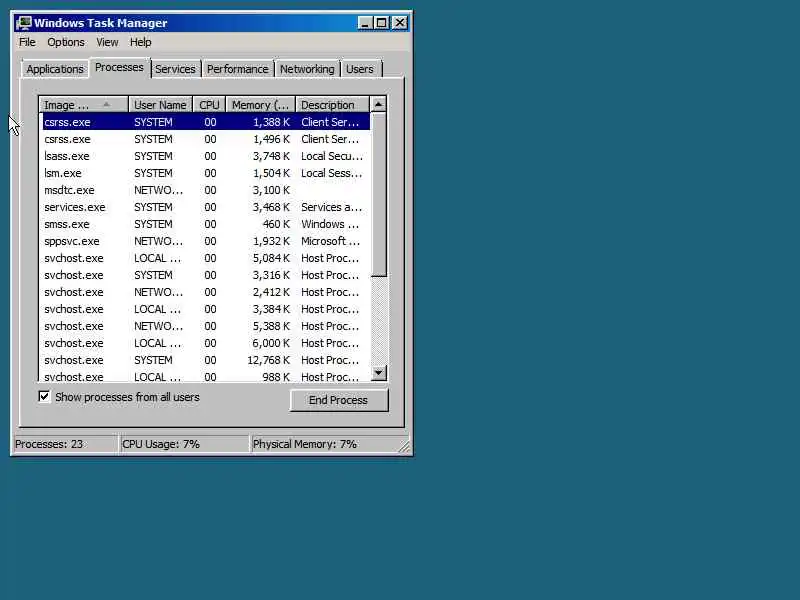Screen dimensions: 800x600
Task: Switch to the Users tab
Action: (360, 69)
